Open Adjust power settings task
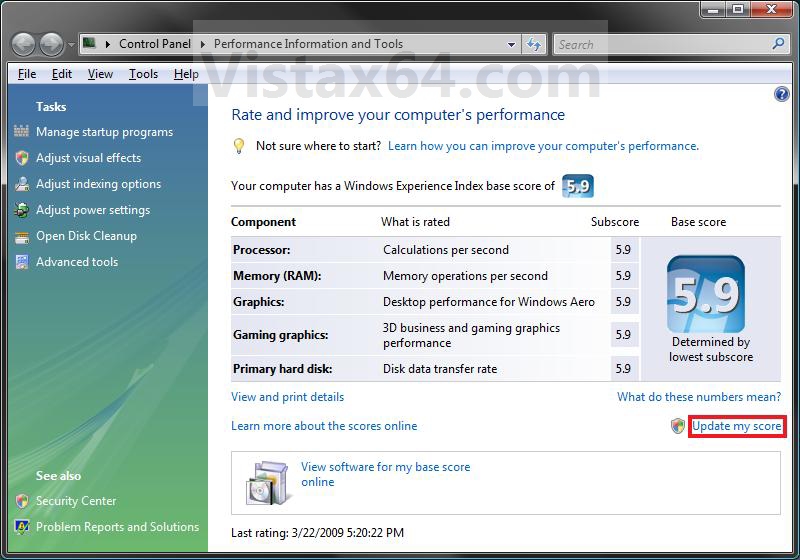Image resolution: width=800 pixels, height=560 pixels. click(x=93, y=210)
